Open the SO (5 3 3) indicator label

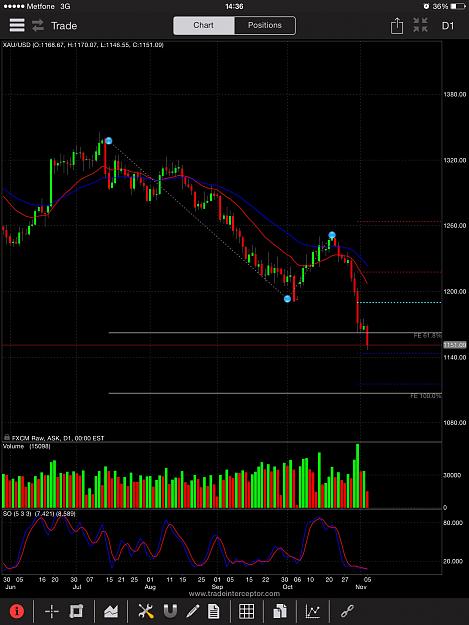pyautogui.click(x=39, y=514)
